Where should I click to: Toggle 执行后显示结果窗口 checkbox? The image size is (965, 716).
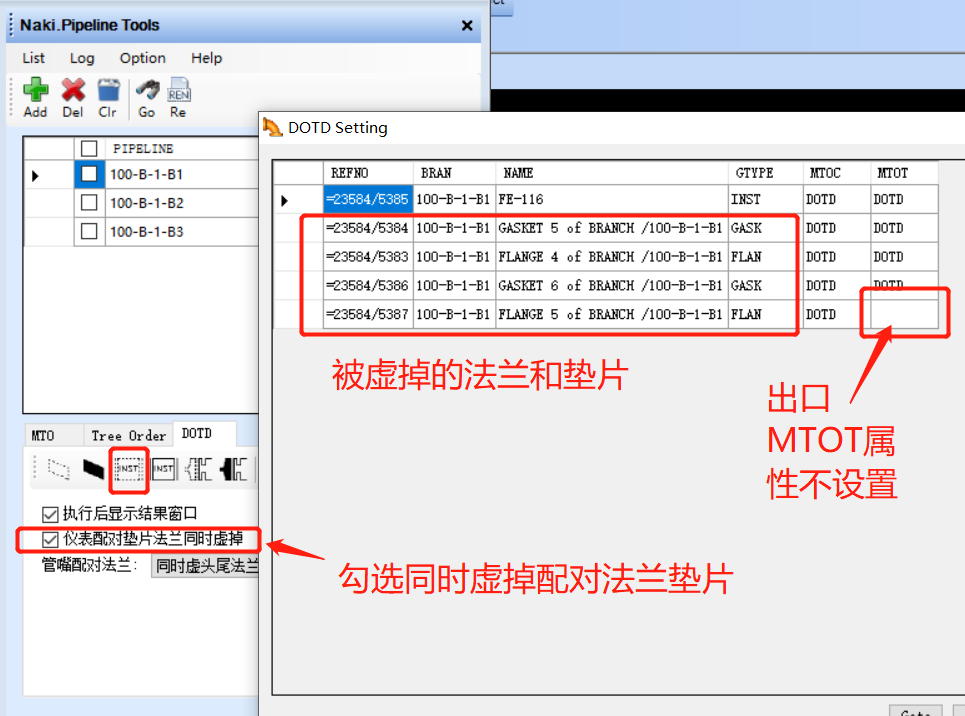50,514
